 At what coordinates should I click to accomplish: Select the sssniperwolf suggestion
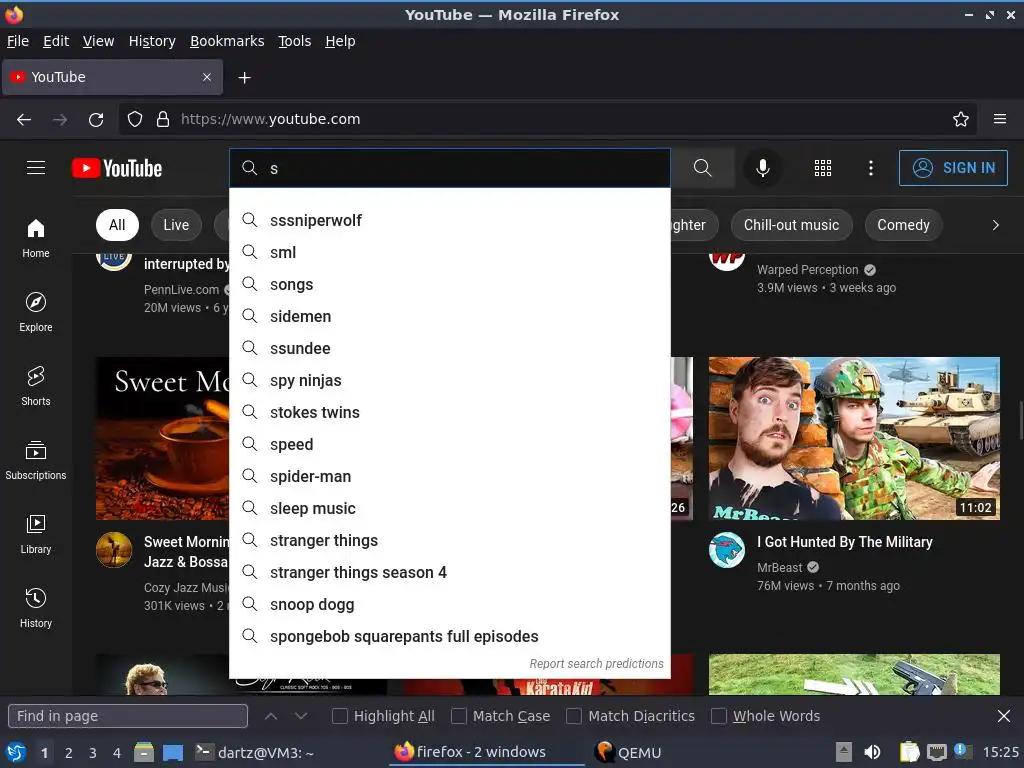pyautogui.click(x=450, y=221)
